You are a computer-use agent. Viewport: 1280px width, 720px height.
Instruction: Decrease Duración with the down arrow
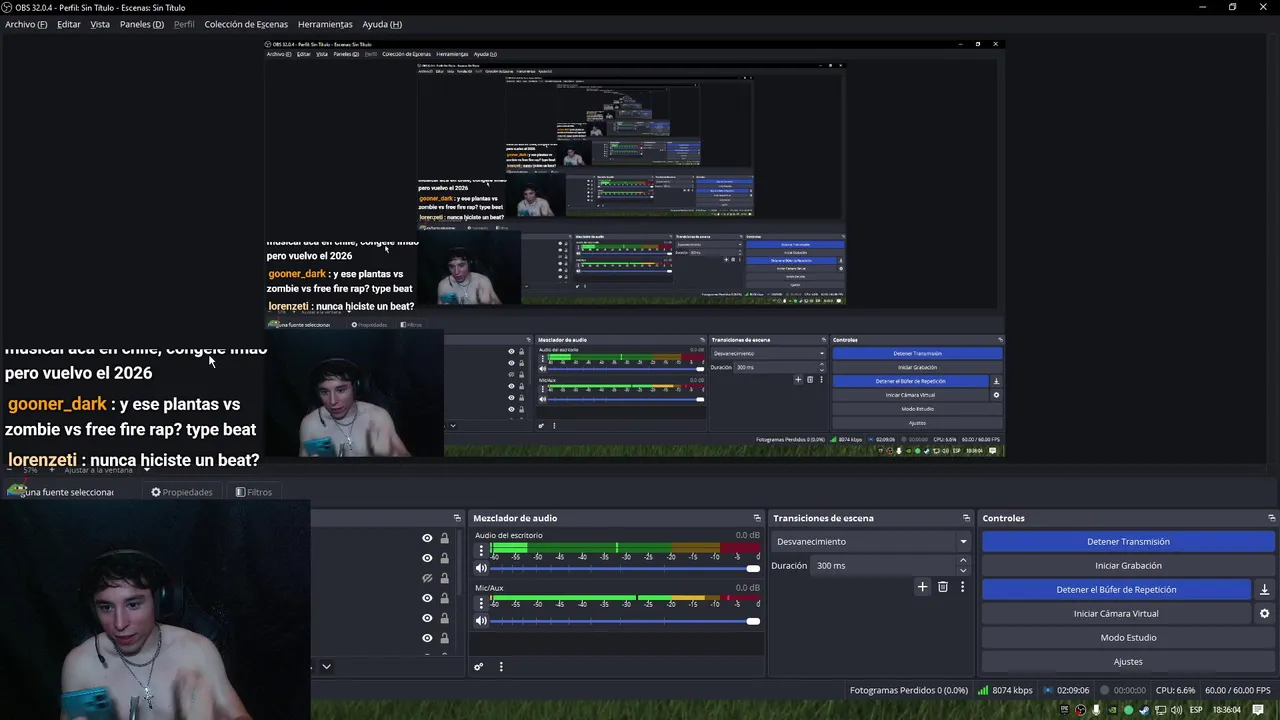(963, 570)
